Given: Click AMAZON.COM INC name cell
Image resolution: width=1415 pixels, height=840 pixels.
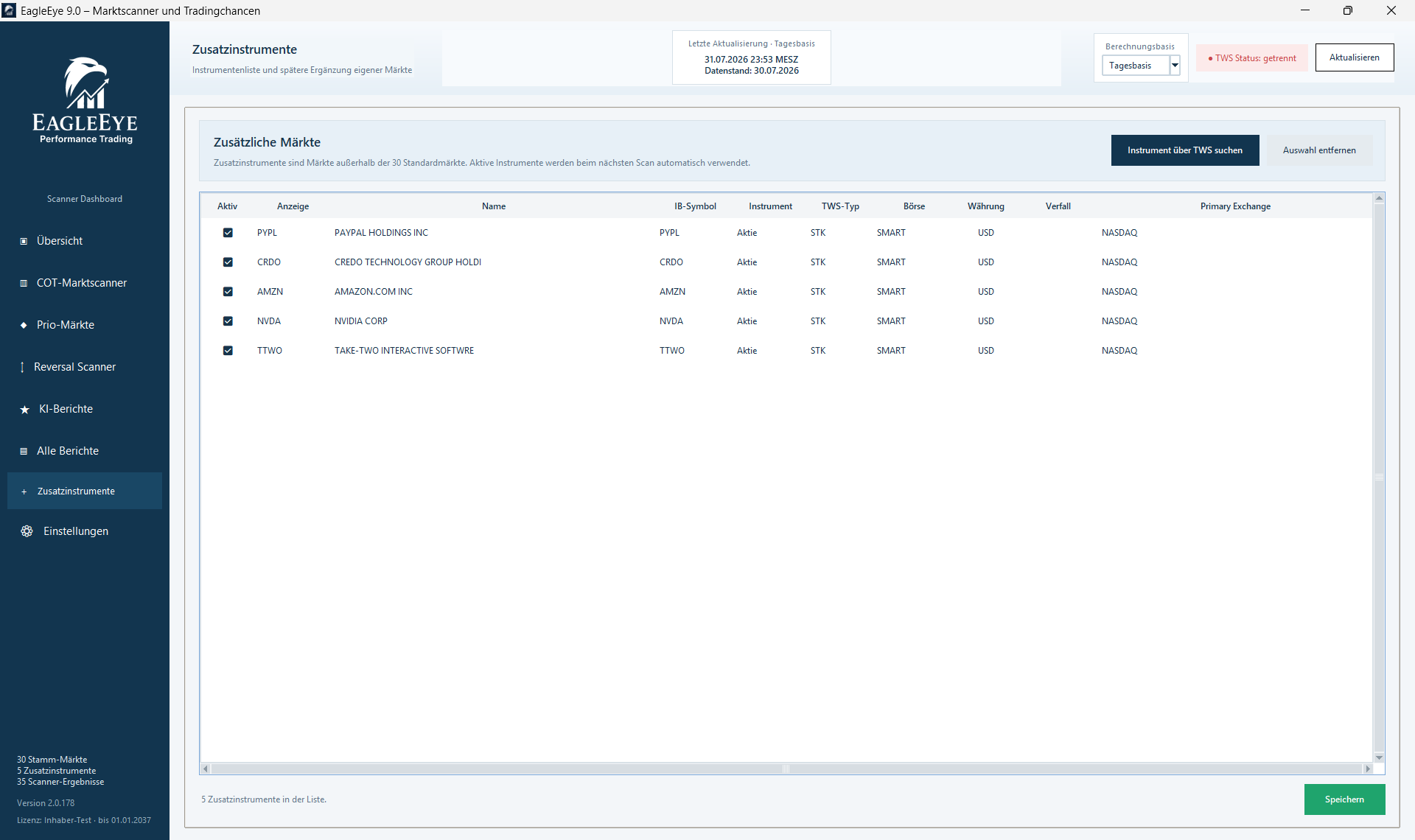Looking at the screenshot, I should [x=374, y=292].
